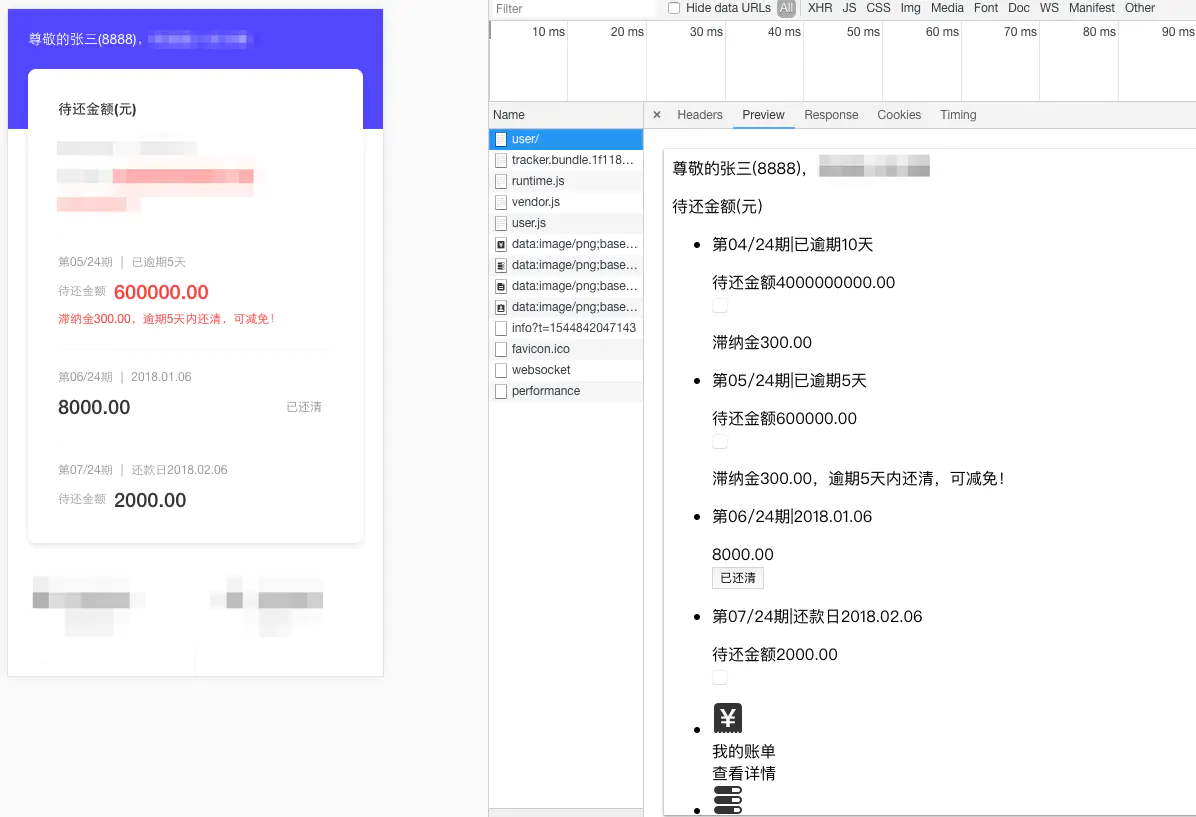This screenshot has width=1196, height=817.
Task: Click the 50 ms mark on network timeline
Action: pyautogui.click(x=863, y=31)
